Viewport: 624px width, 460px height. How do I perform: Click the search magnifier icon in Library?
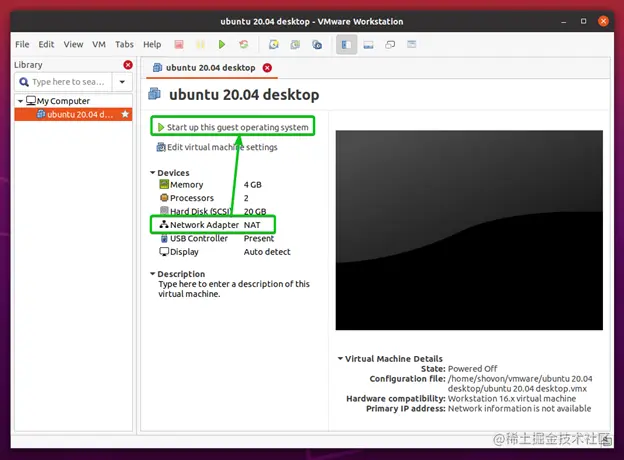coord(24,82)
